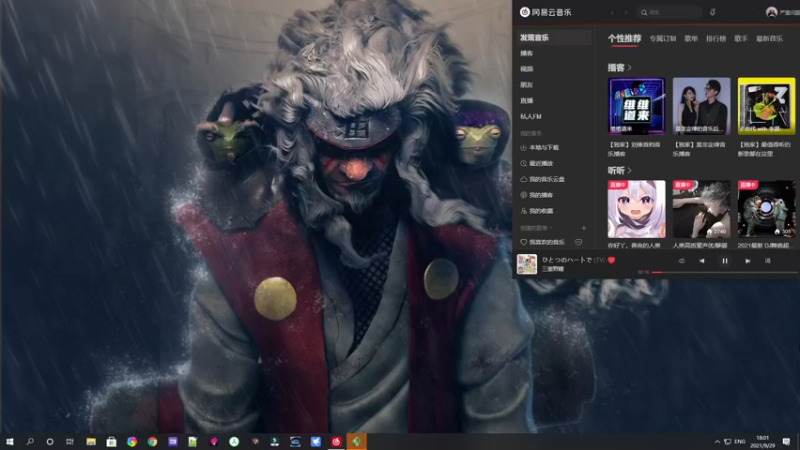Open Windows taskbar search
Screen dimensions: 800x450
[30, 441]
